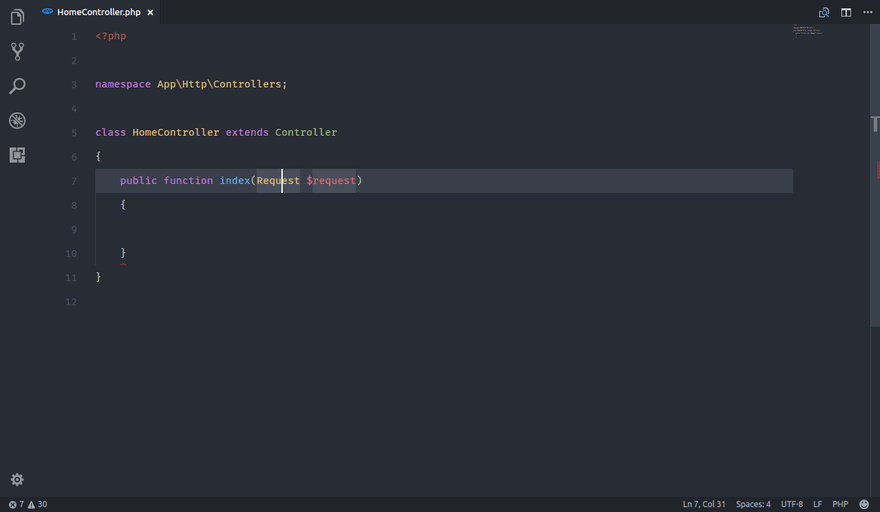Open the More Actions ellipsis menu

tap(868, 12)
